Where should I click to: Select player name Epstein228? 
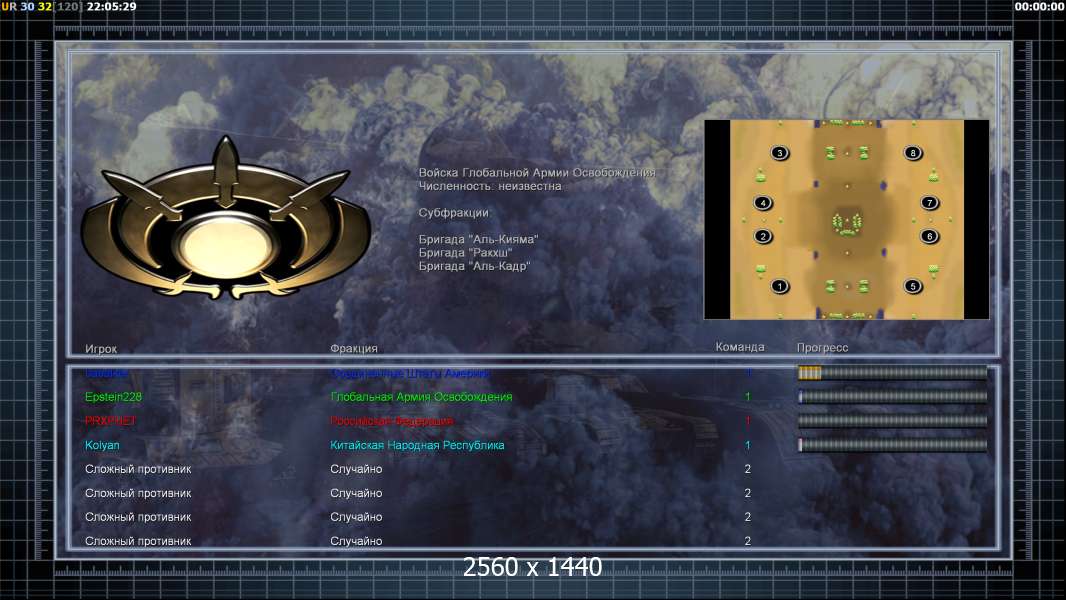[114, 397]
